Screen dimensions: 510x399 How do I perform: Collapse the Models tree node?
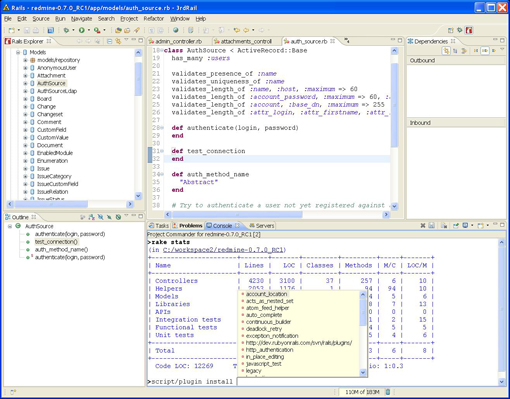pyautogui.click(x=18, y=52)
